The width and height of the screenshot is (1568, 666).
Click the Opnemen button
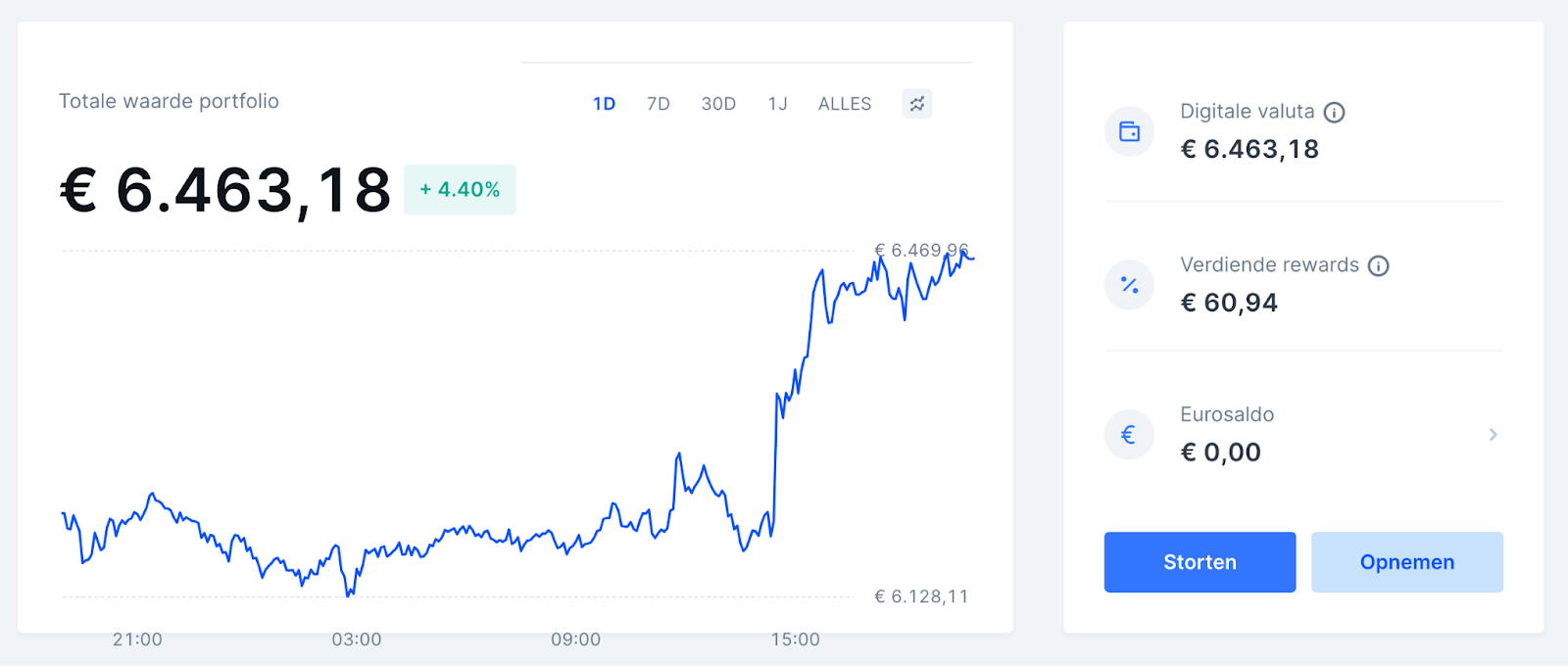(1407, 562)
